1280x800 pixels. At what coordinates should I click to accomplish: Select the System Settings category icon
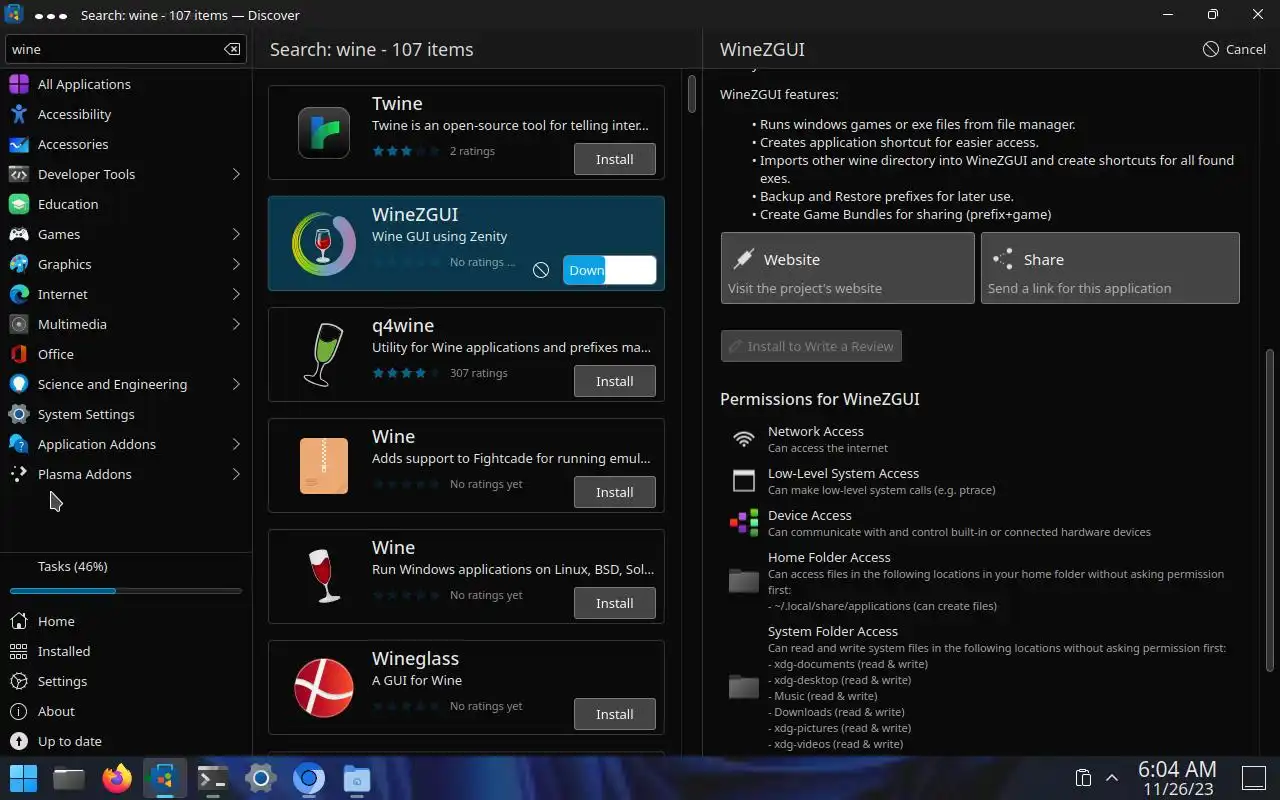click(x=19, y=414)
